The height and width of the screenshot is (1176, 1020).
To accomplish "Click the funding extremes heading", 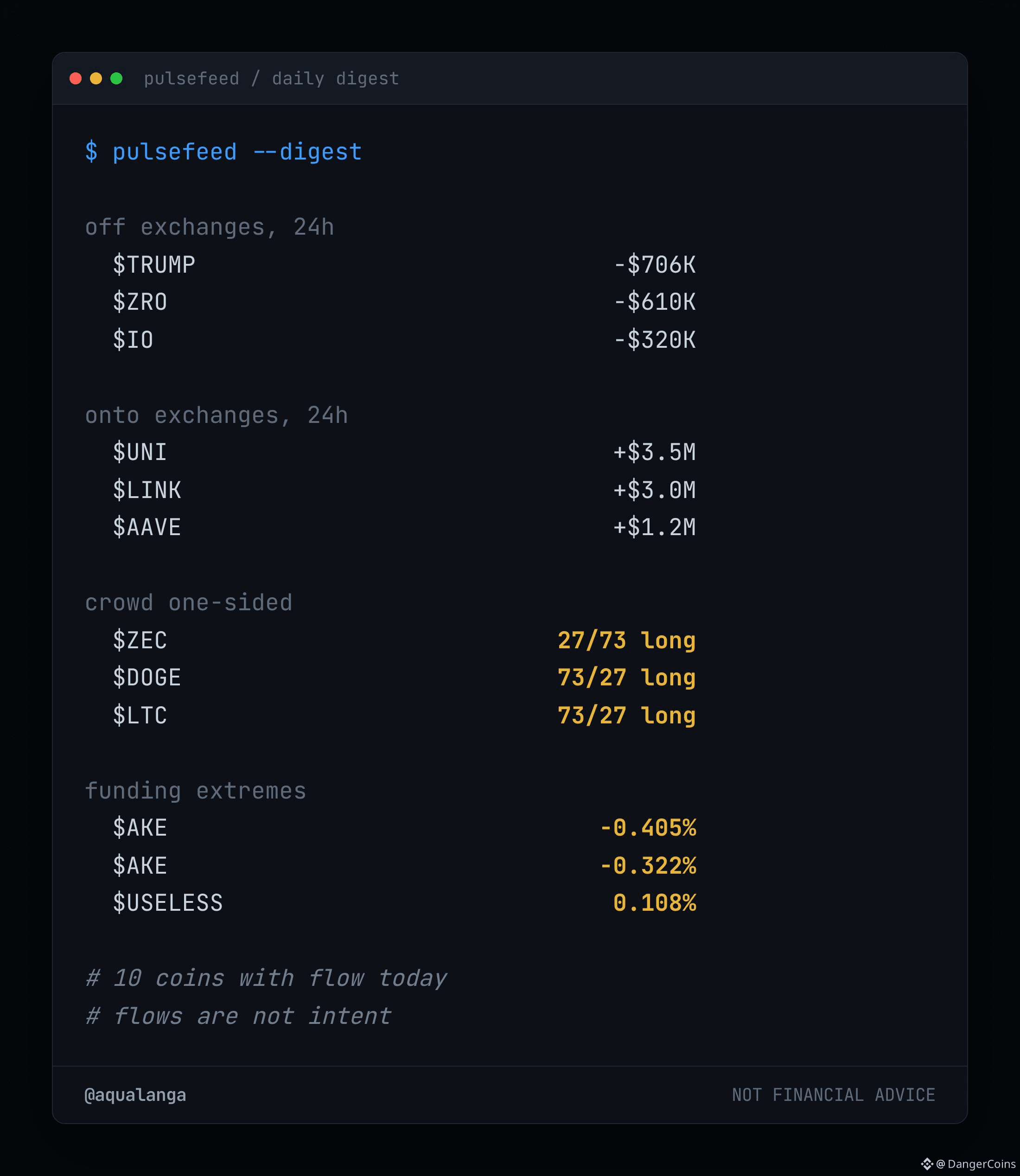I will click(195, 791).
